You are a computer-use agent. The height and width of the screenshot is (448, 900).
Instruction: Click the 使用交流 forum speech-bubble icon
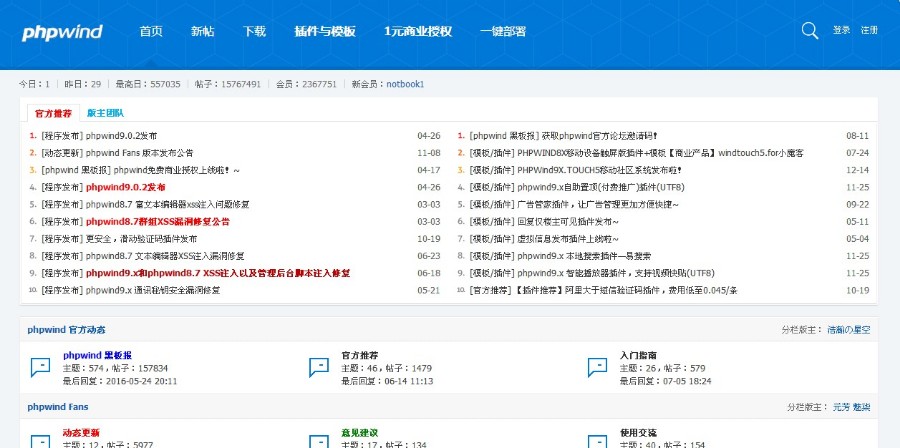click(597, 442)
